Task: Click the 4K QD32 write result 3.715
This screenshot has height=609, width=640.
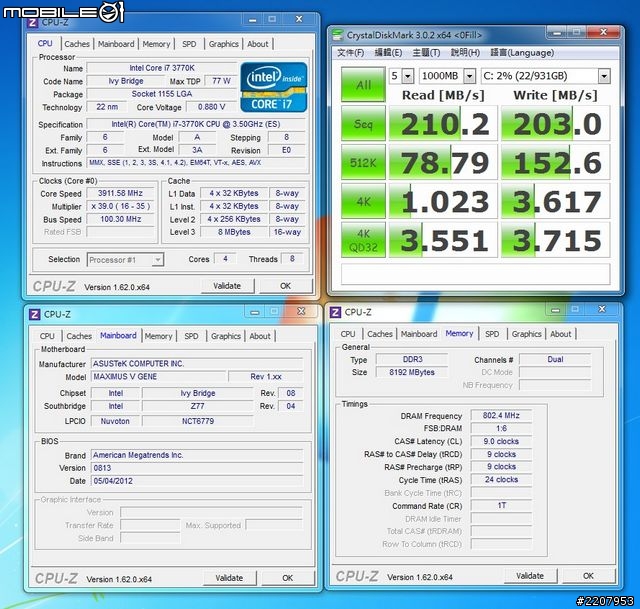Action: [556, 240]
